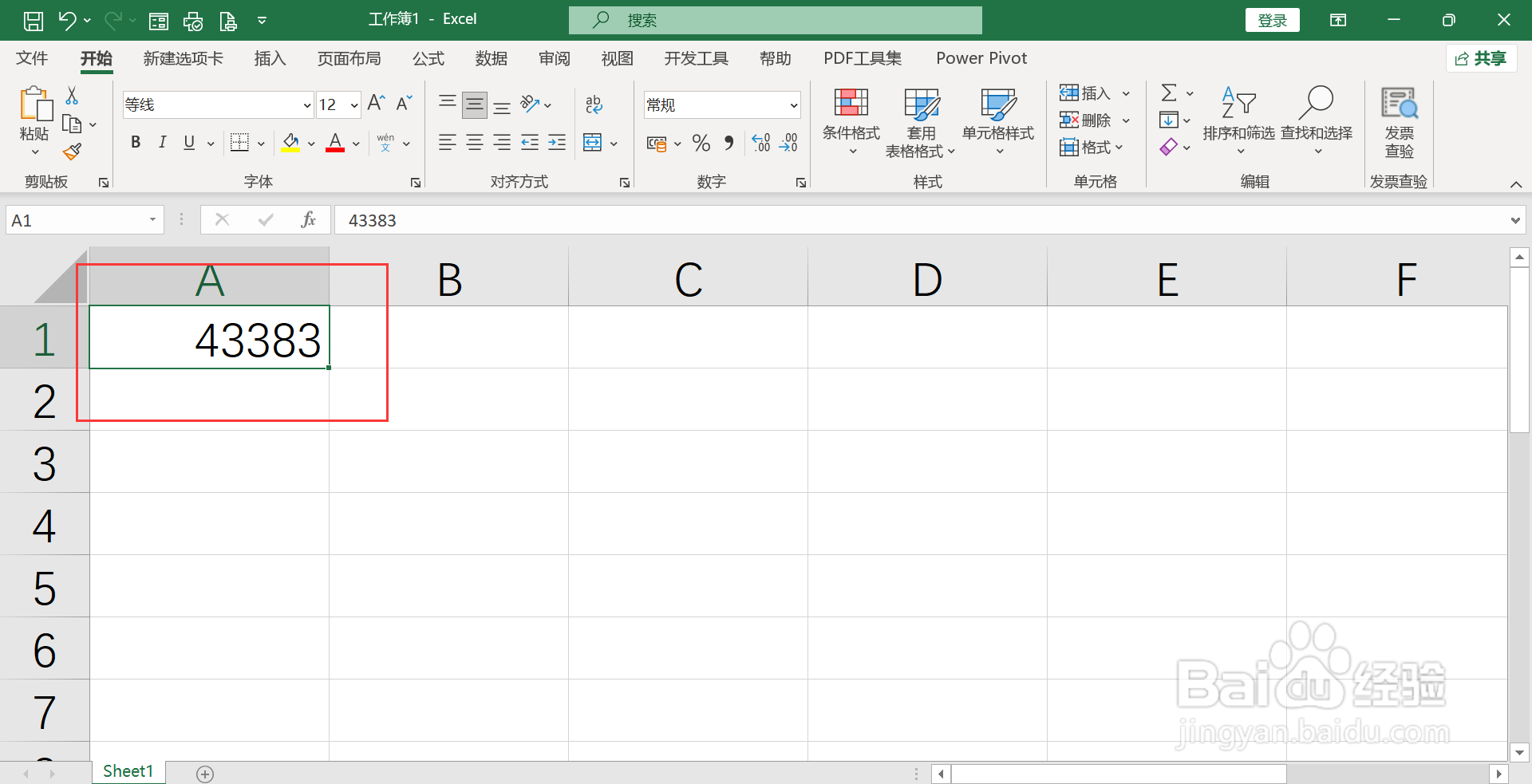Image resolution: width=1532 pixels, height=784 pixels.
Task: Open the 套用表格格式 dropdown
Action: [x=920, y=122]
